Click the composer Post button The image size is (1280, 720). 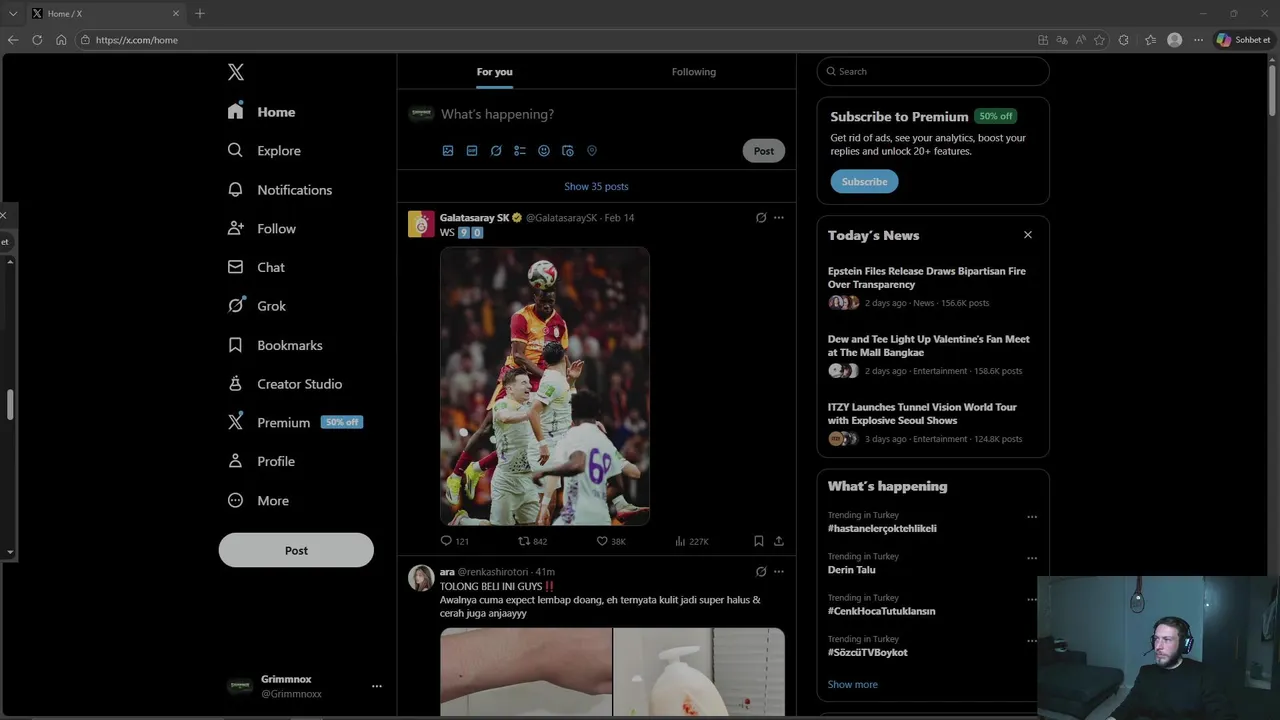(764, 151)
